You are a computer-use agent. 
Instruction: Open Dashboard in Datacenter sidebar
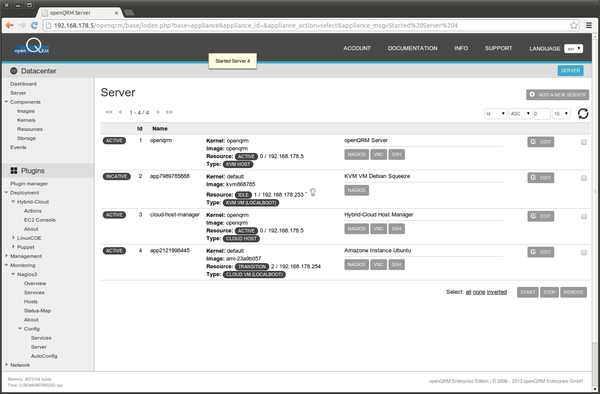(23, 84)
